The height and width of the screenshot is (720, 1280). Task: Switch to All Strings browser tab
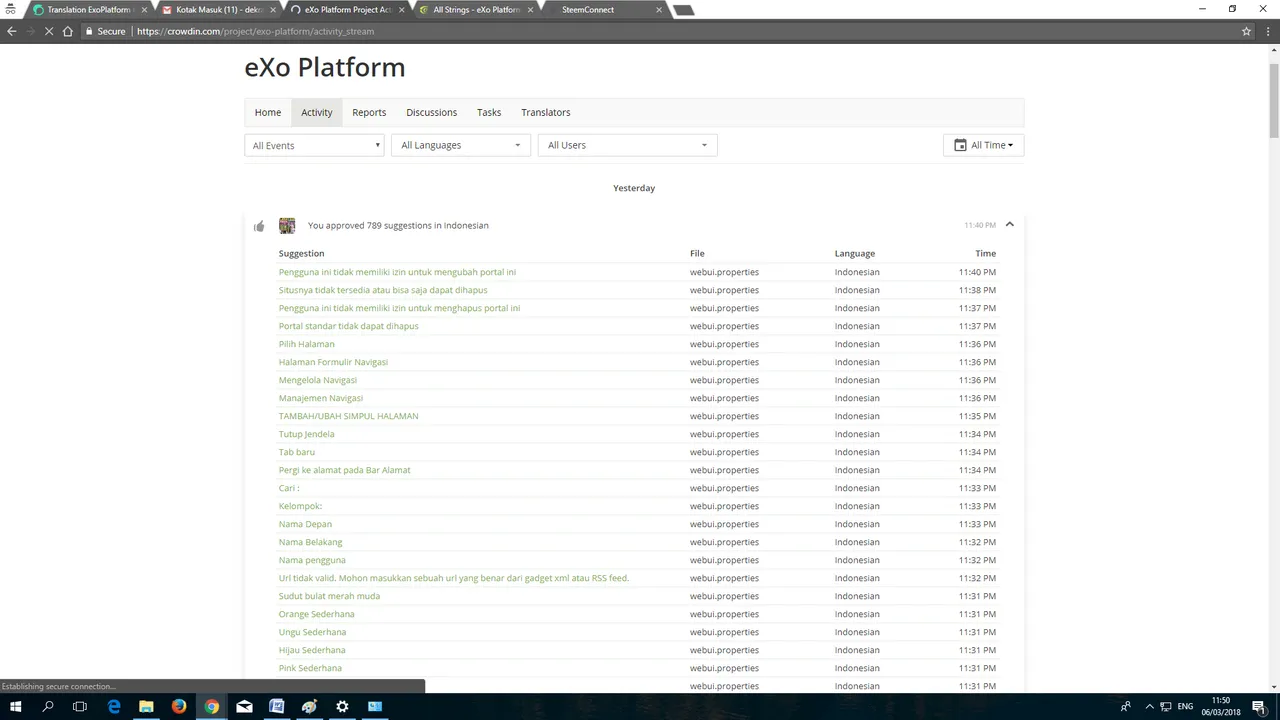[x=475, y=10]
